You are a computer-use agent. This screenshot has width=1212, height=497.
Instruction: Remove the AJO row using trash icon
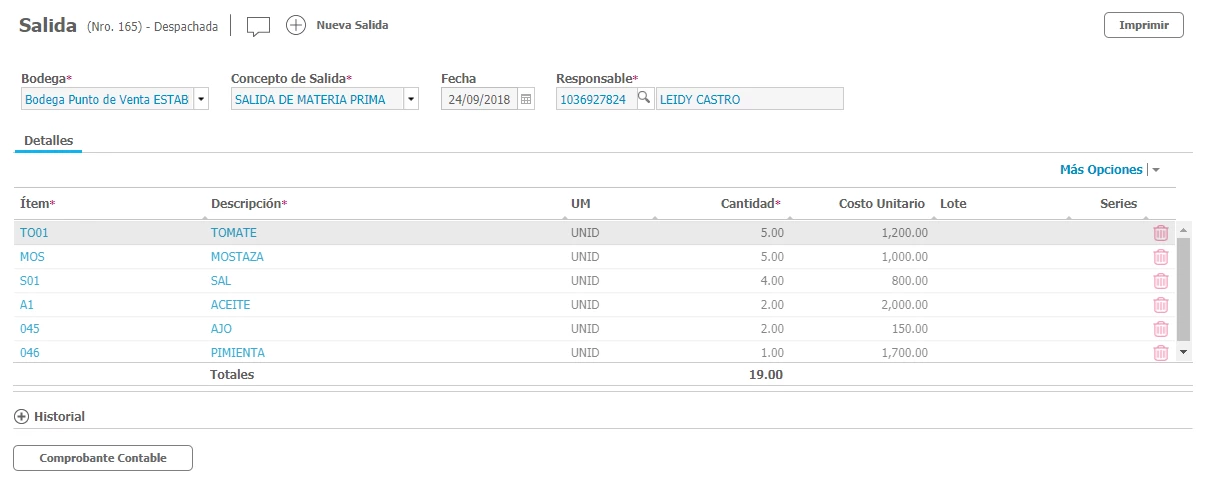[1160, 329]
